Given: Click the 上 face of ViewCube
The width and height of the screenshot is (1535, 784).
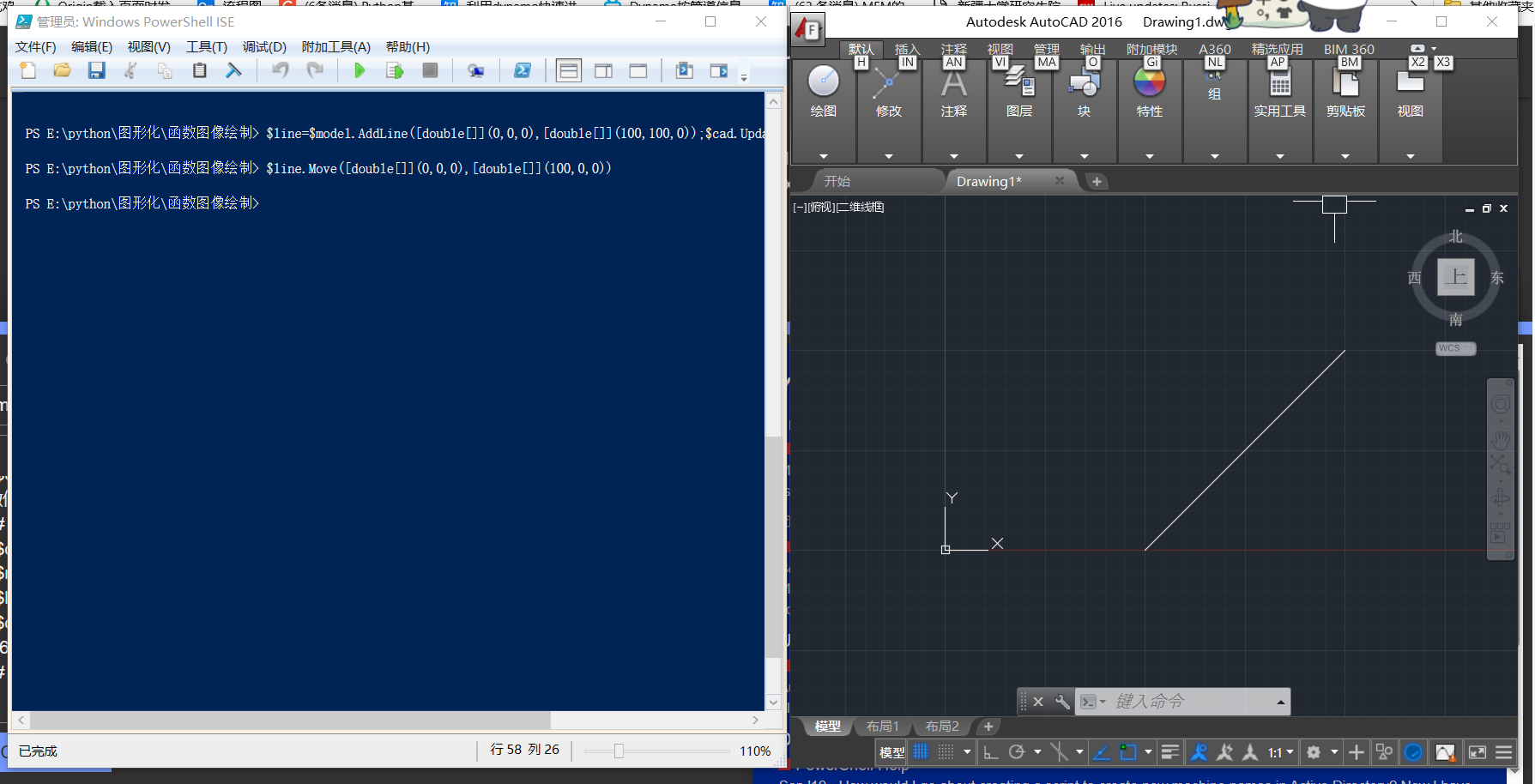Looking at the screenshot, I should point(1456,277).
